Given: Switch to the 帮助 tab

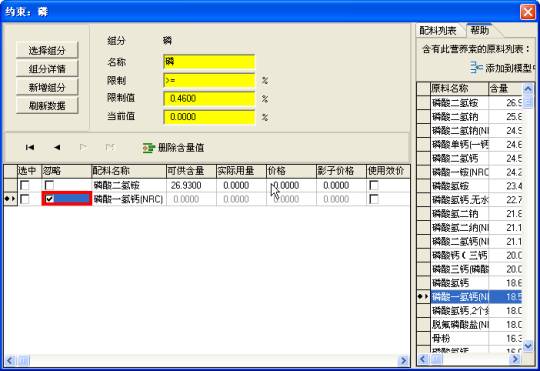Looking at the screenshot, I should click(479, 31).
